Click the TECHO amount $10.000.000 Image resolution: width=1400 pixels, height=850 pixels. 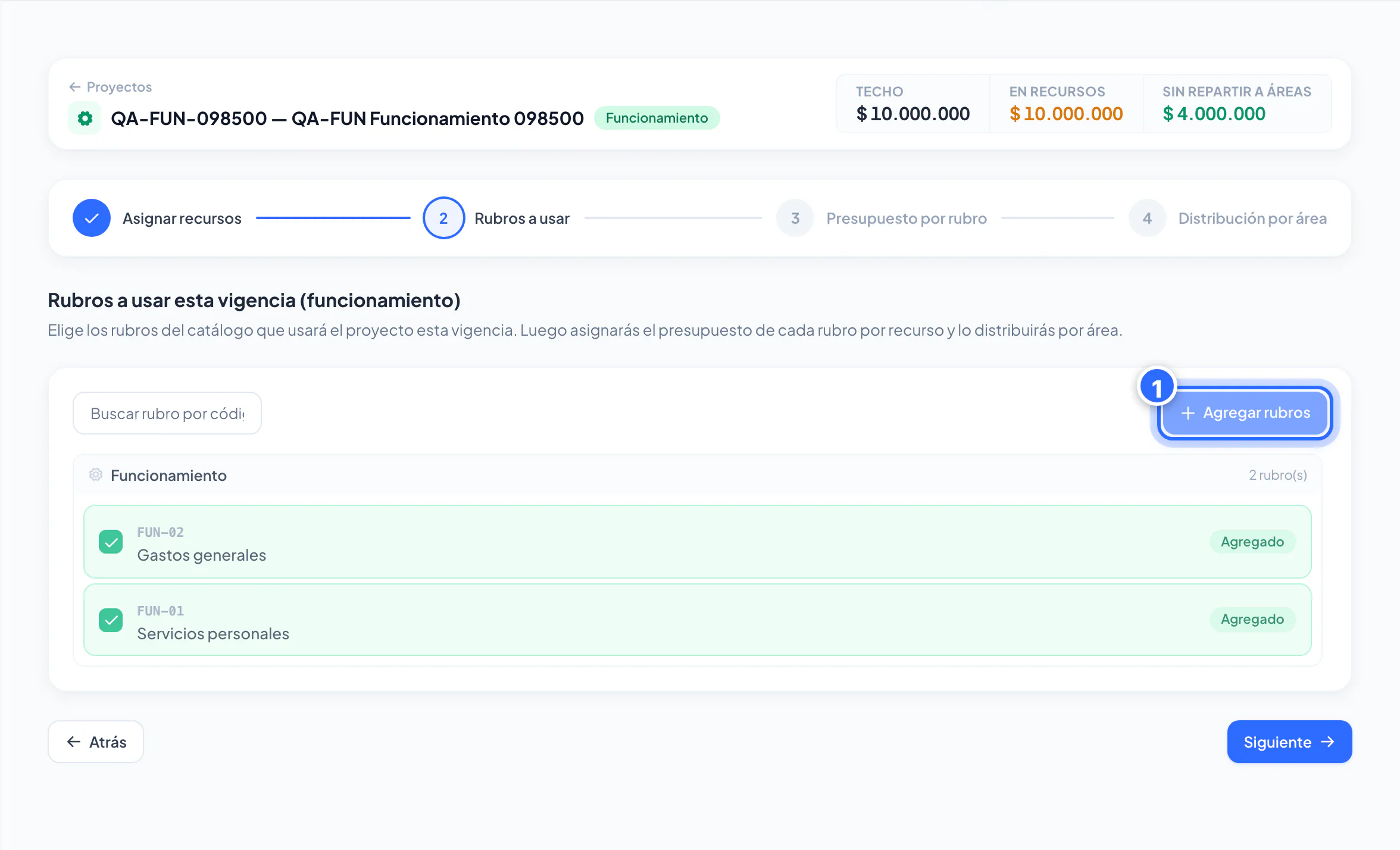912,114
